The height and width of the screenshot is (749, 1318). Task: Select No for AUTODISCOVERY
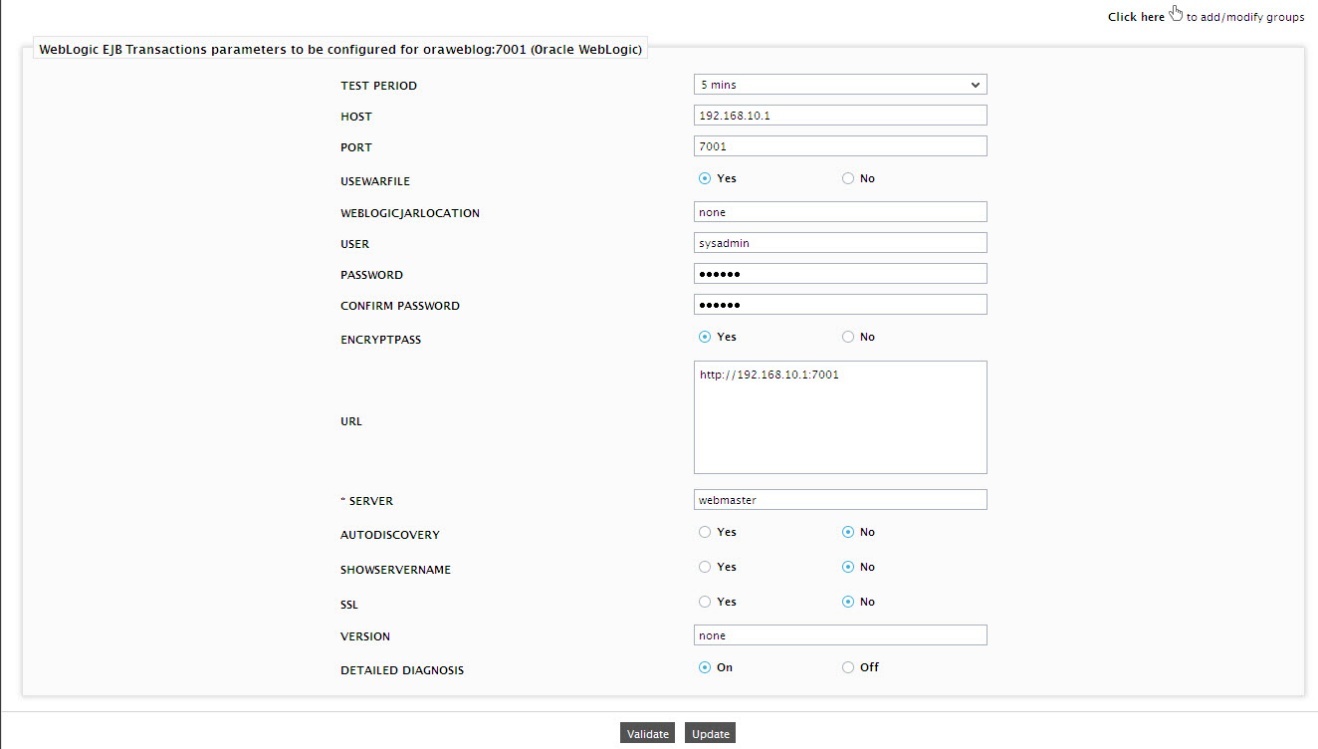[x=848, y=532]
